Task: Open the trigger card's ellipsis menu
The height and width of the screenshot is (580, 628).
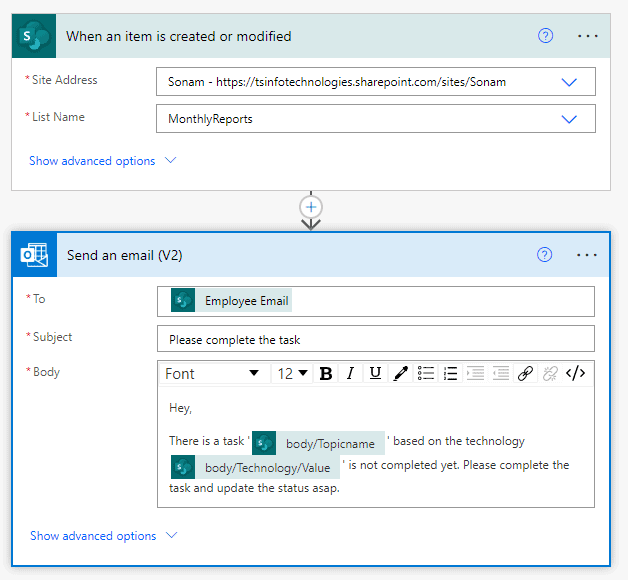Action: click(x=588, y=36)
